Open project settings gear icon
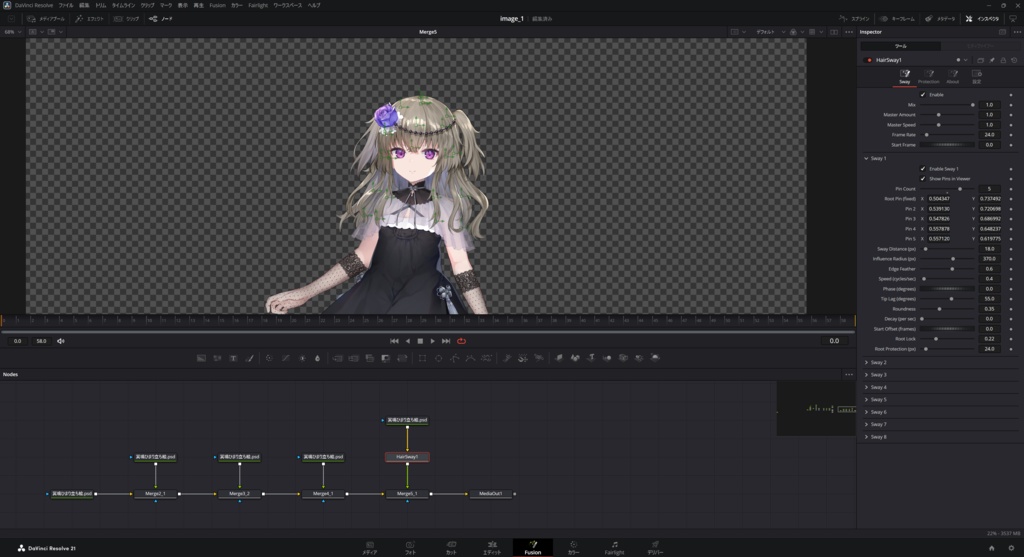The width and height of the screenshot is (1024, 557). click(x=1011, y=549)
